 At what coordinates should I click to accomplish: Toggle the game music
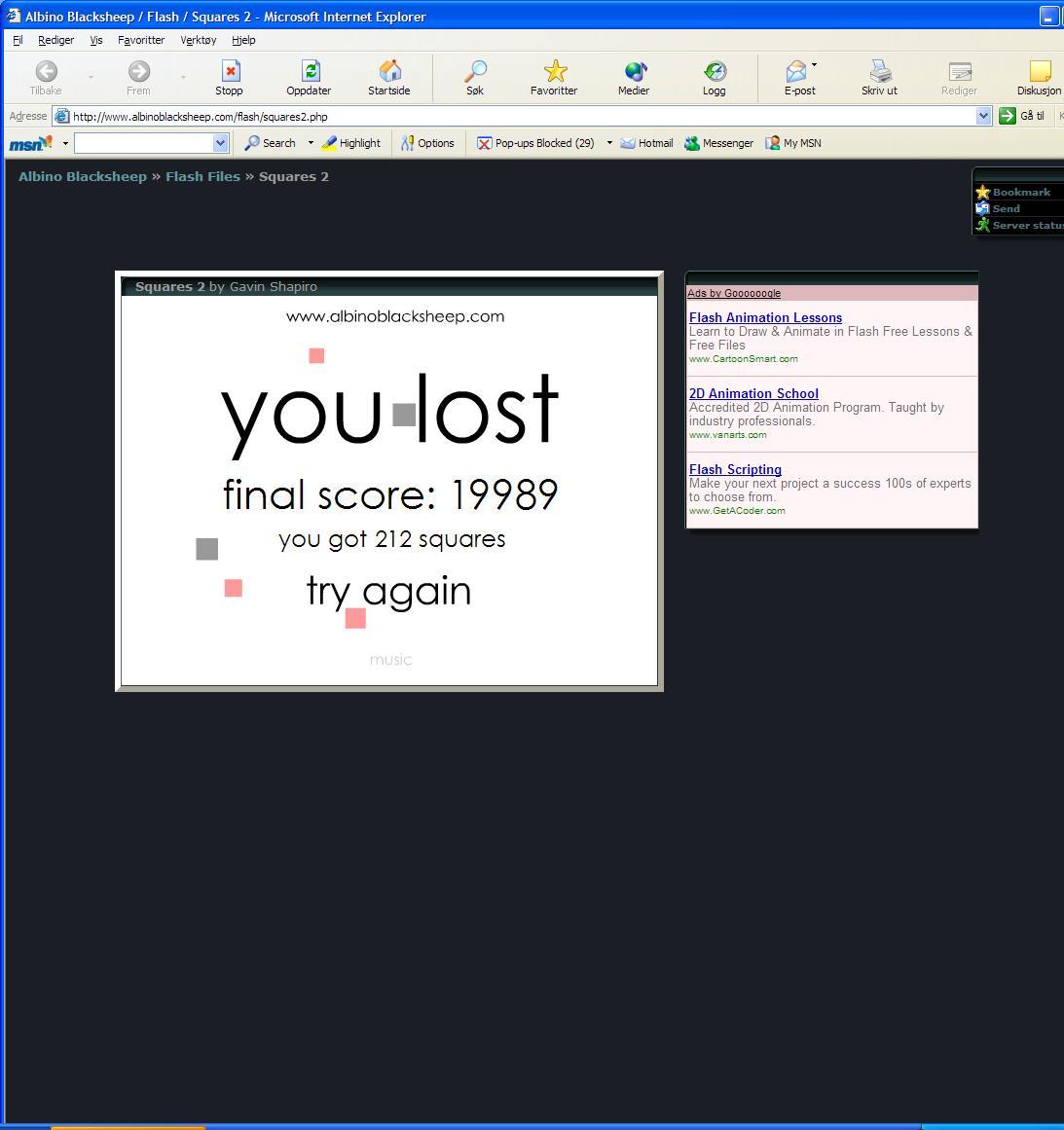pyautogui.click(x=390, y=659)
